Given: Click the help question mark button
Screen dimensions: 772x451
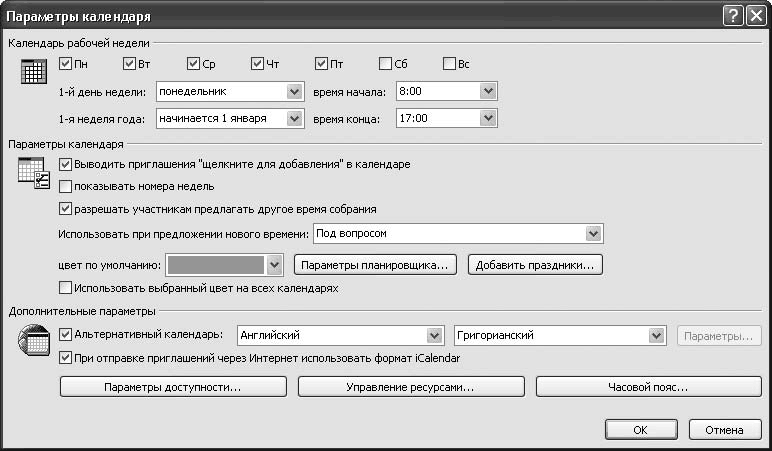Looking at the screenshot, I should 733,16.
